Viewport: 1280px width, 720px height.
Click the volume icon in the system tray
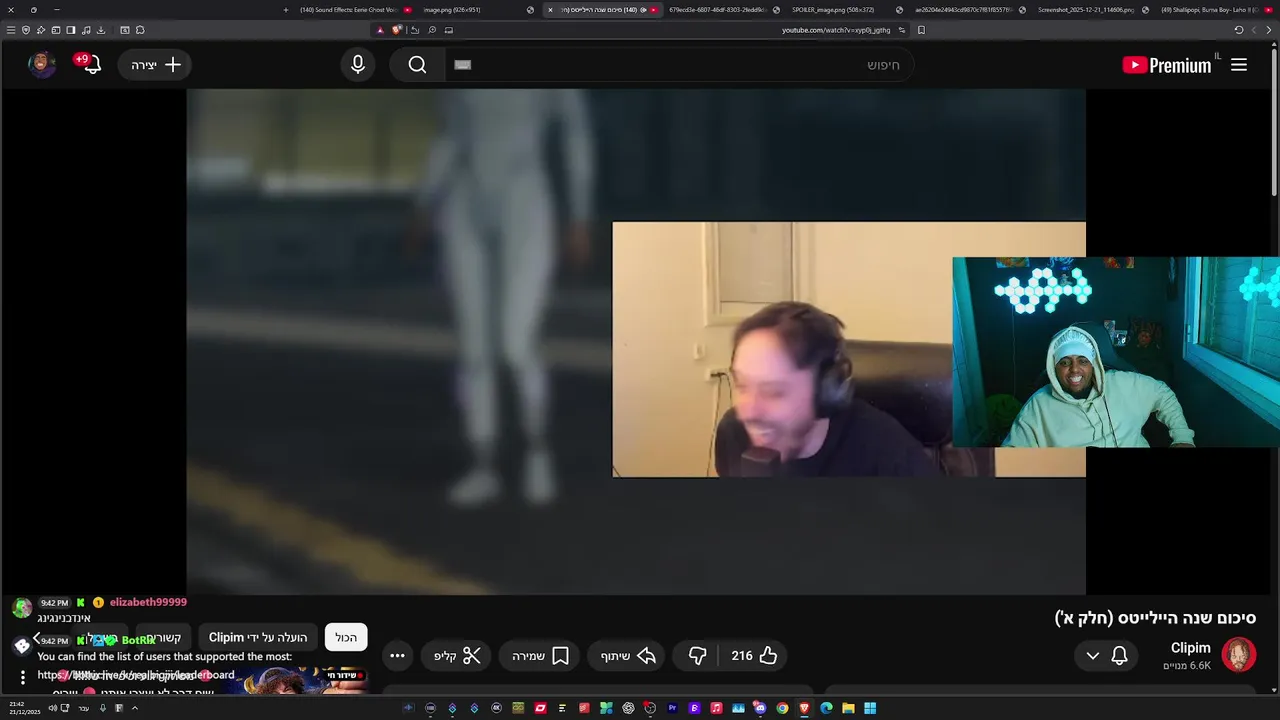pos(54,708)
